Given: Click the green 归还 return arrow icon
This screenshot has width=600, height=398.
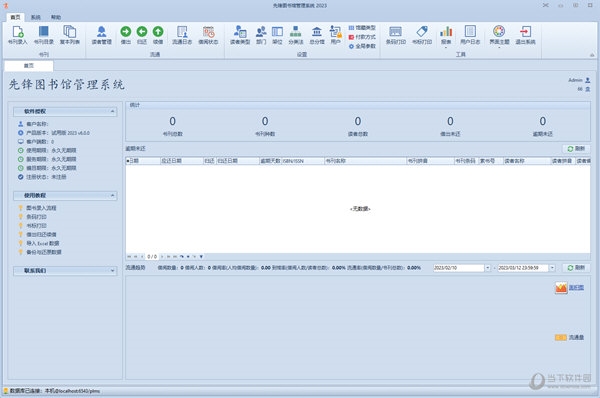Looking at the screenshot, I should (x=142, y=35).
